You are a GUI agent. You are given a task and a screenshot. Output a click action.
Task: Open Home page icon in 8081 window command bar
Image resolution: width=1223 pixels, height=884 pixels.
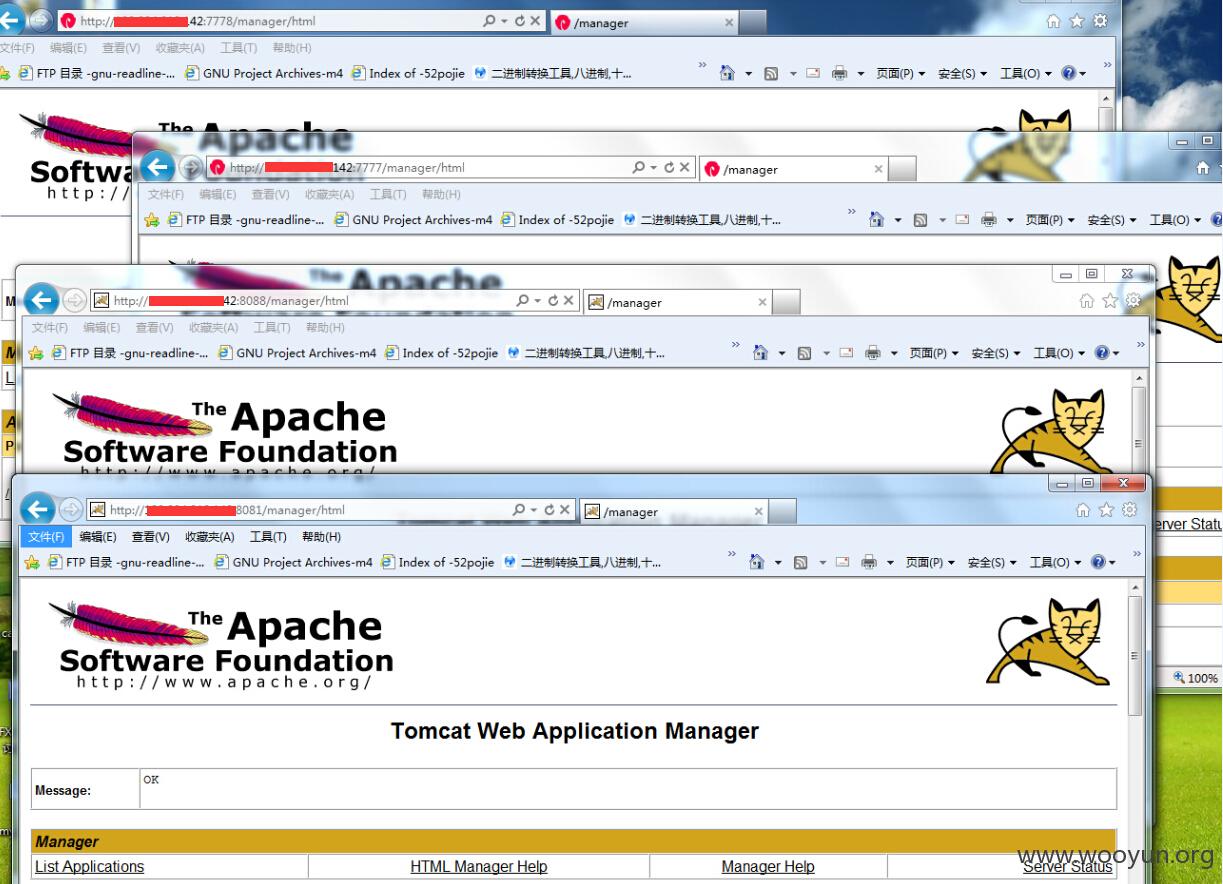tap(759, 562)
